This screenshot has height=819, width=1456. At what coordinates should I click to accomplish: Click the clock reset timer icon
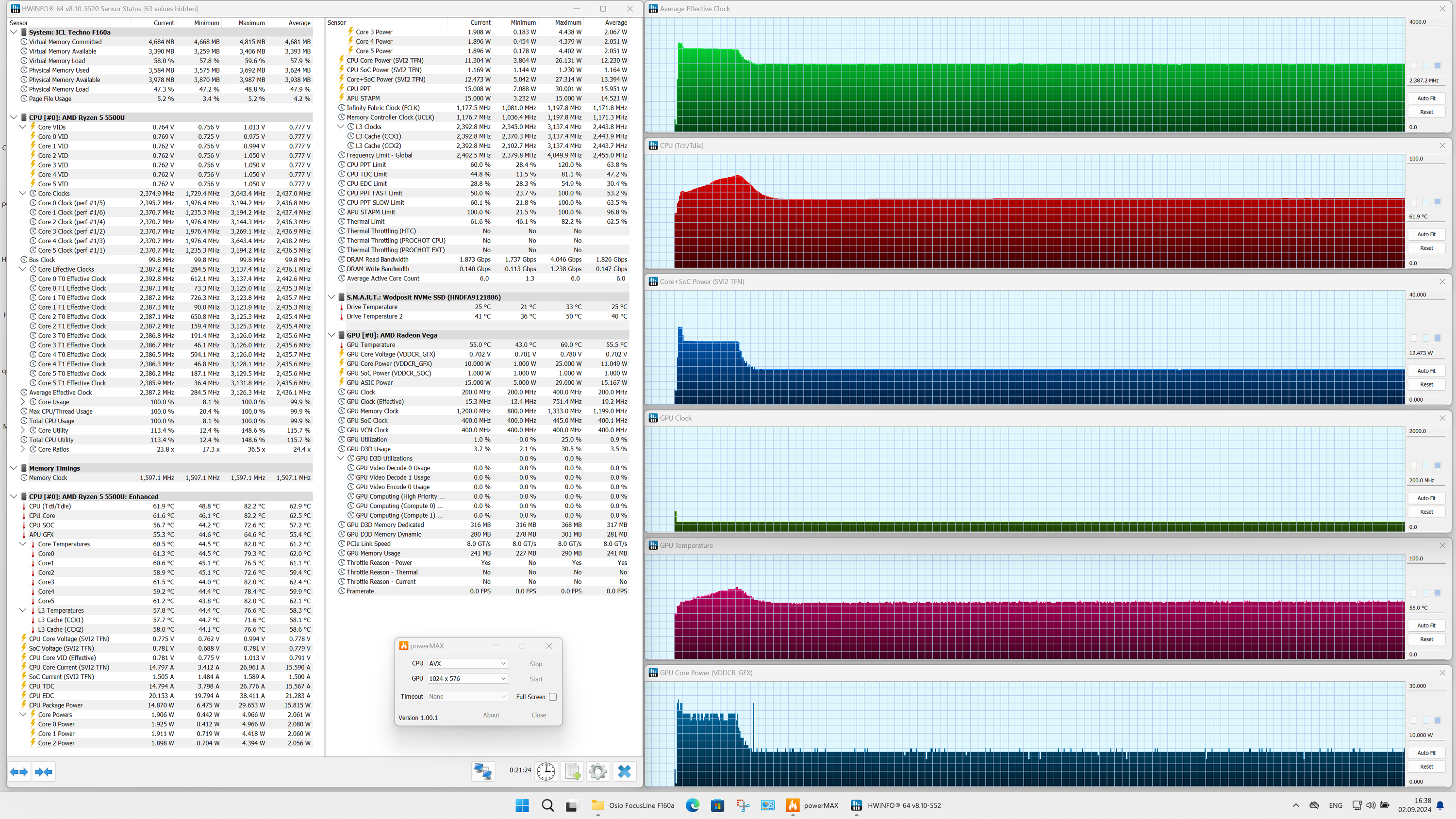tap(546, 771)
